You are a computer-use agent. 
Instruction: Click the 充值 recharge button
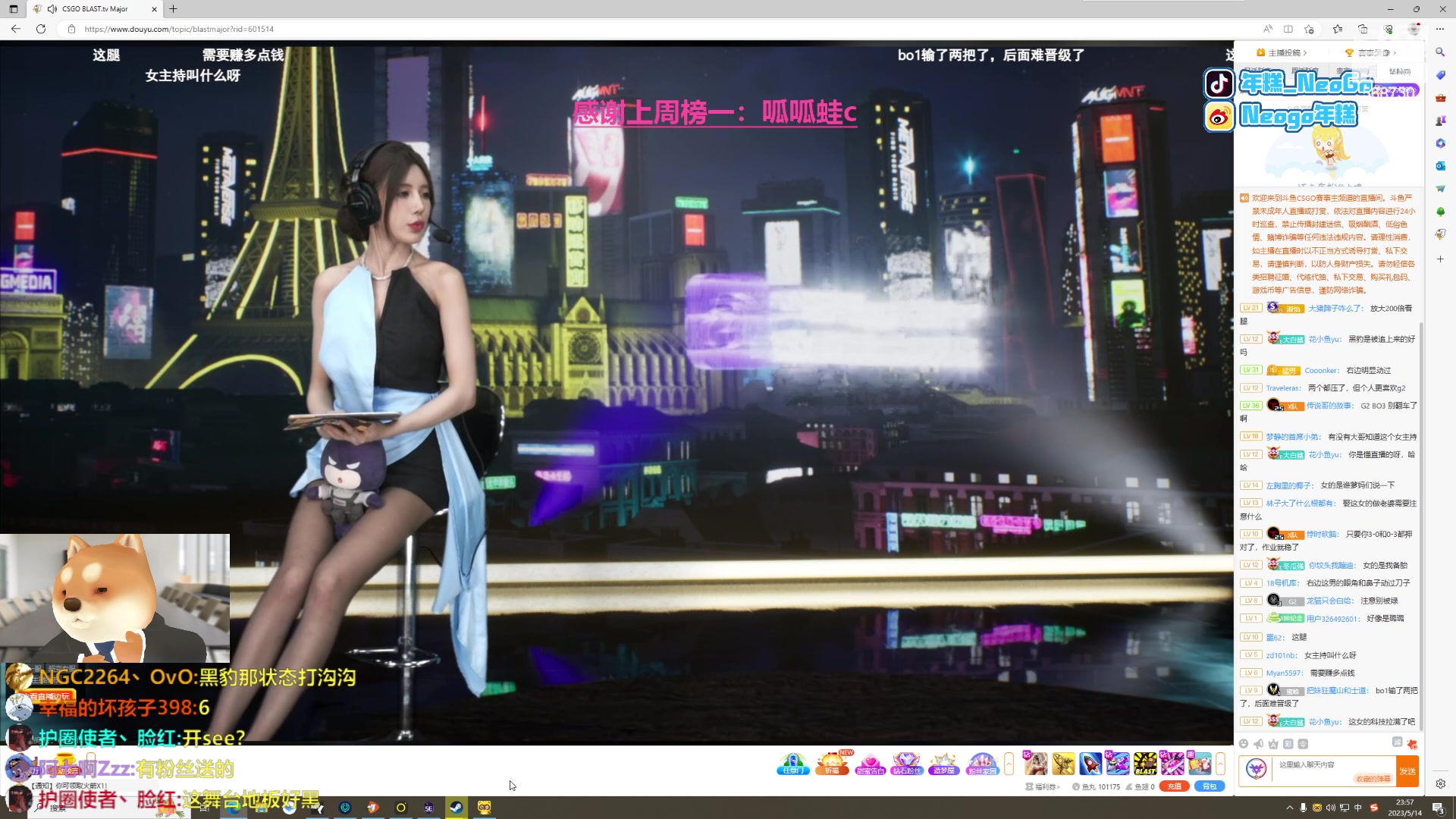coord(1174,786)
